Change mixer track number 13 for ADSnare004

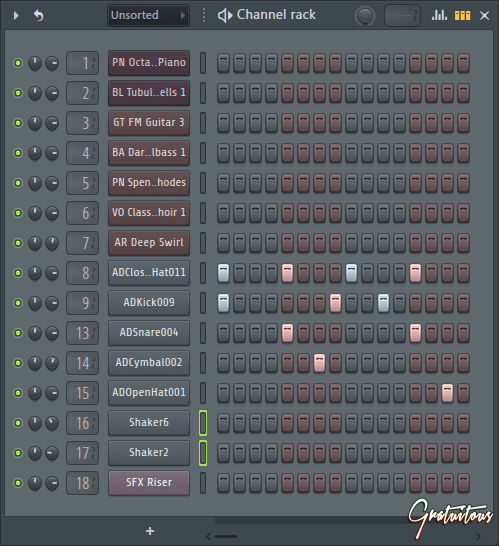pyautogui.click(x=83, y=333)
